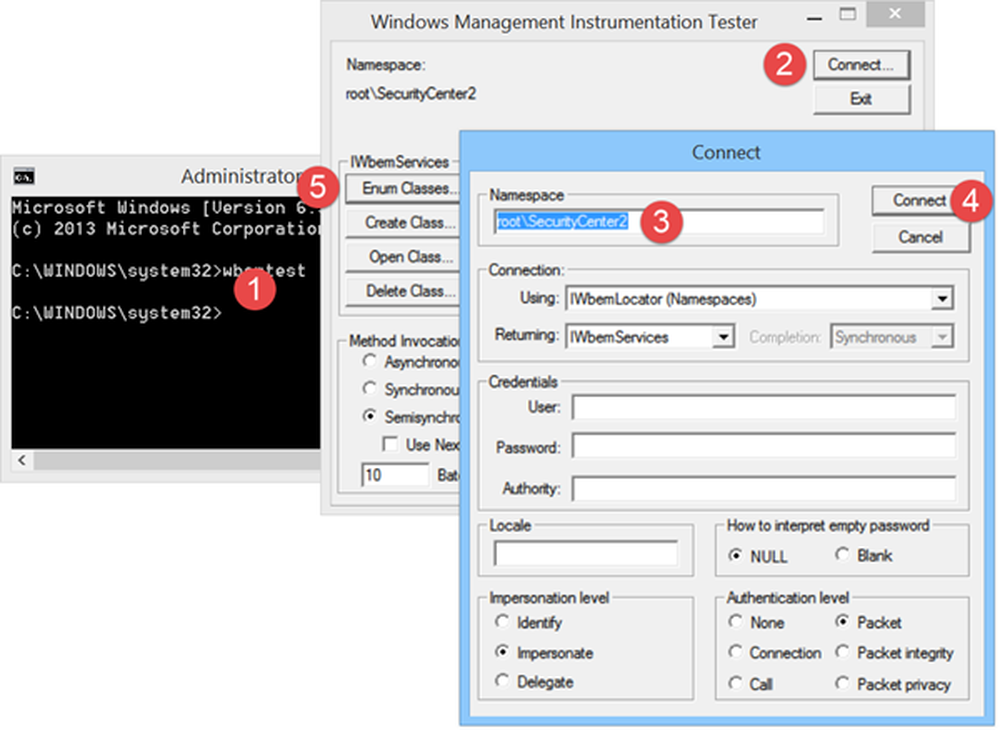
Task: Select the Delegate impersonation level
Action: [x=502, y=682]
